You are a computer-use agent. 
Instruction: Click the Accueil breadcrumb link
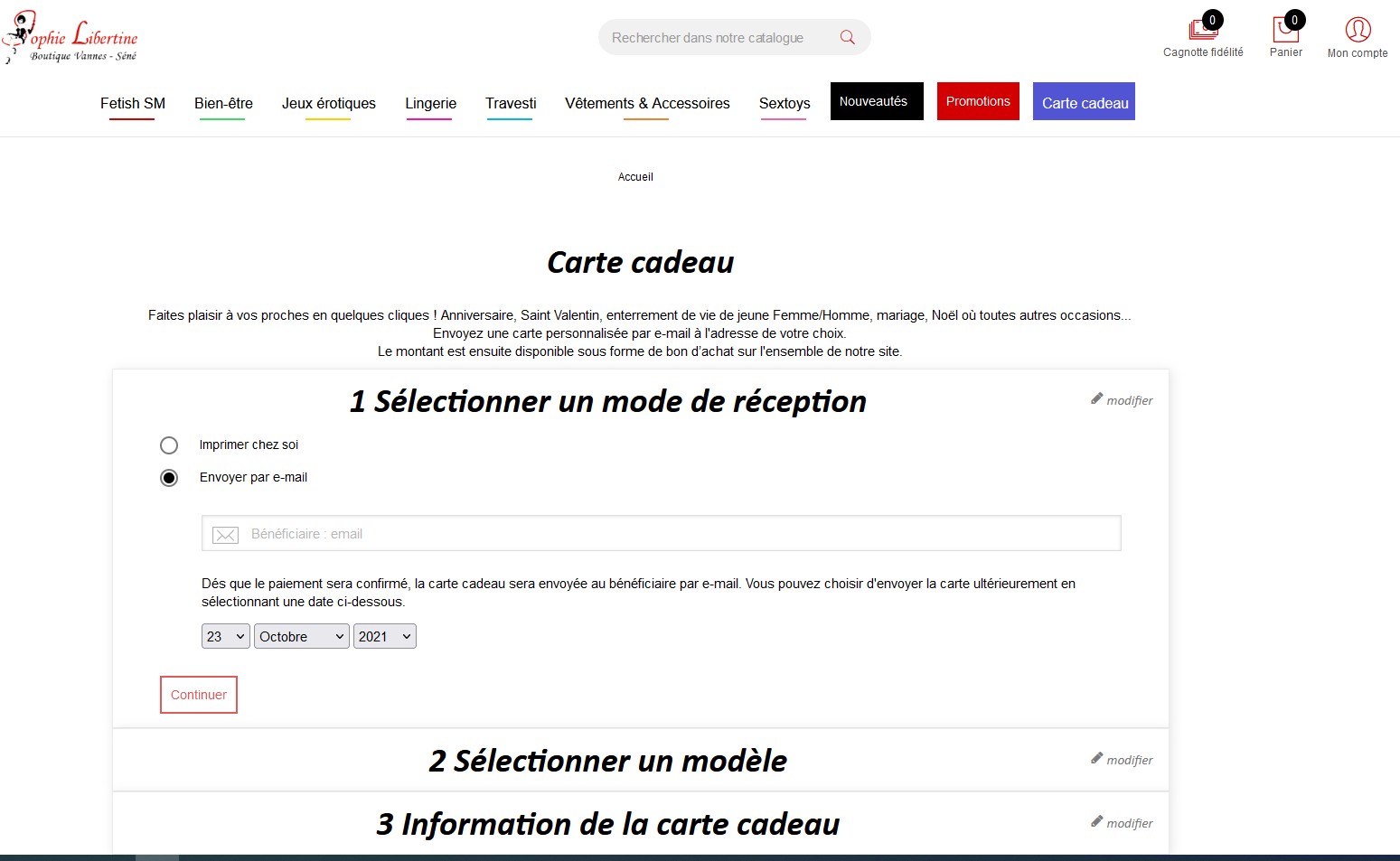click(635, 177)
